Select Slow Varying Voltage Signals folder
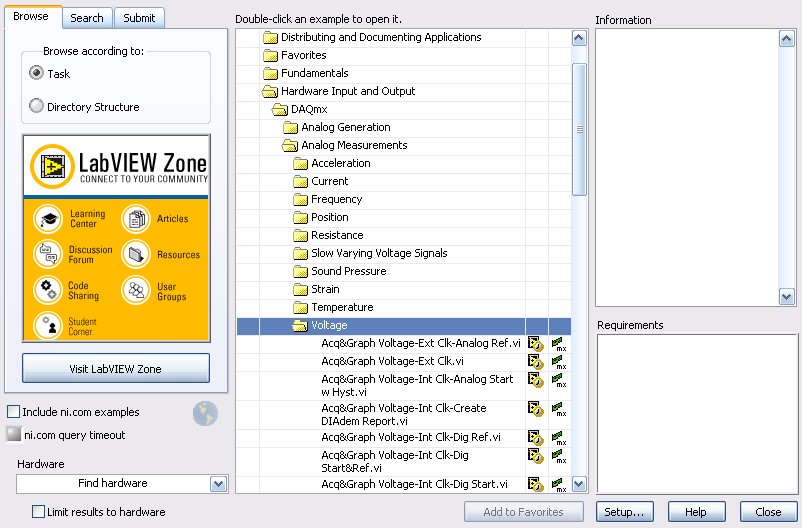Image resolution: width=802 pixels, height=528 pixels. [404, 253]
